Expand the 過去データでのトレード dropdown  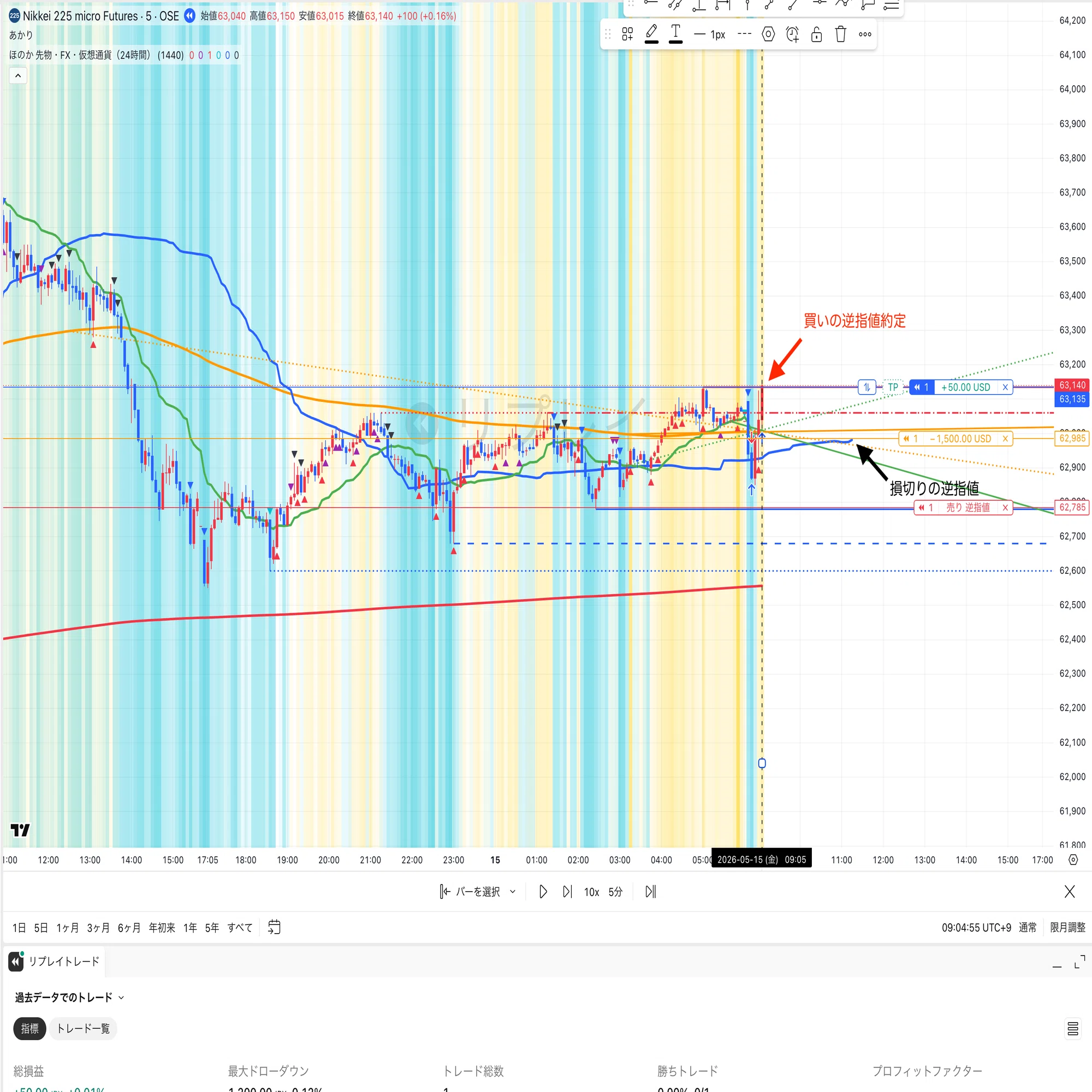[69, 998]
